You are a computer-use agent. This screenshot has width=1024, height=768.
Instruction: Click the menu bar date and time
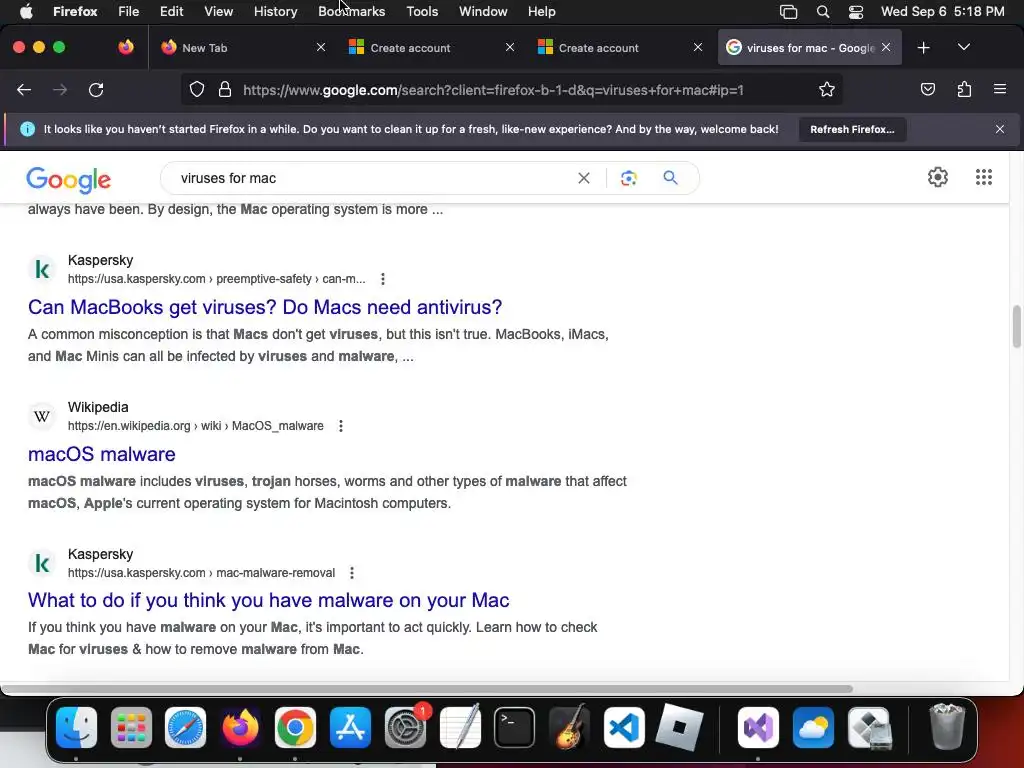pyautogui.click(x=942, y=11)
